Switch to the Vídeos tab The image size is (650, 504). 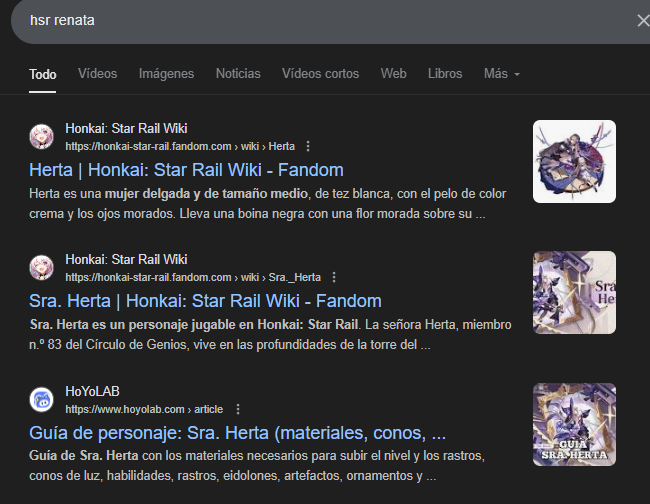97,74
